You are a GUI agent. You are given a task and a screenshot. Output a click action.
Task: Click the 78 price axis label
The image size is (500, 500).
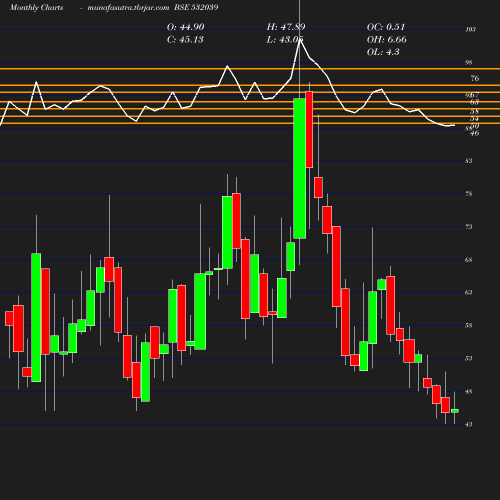(469, 194)
